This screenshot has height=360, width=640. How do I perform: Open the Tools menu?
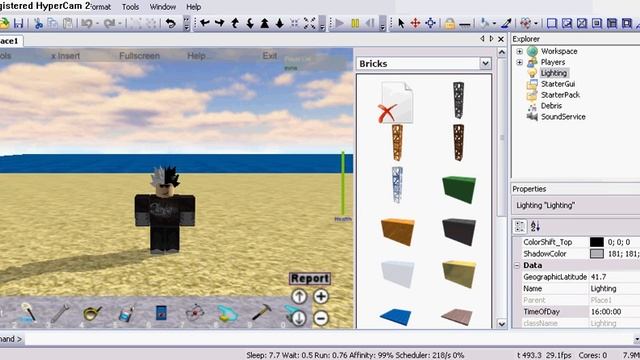click(x=130, y=7)
